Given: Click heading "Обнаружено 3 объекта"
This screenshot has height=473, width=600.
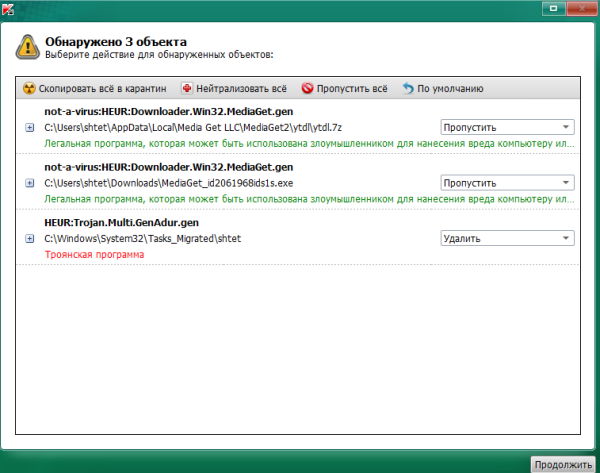Looking at the screenshot, I should [116, 41].
